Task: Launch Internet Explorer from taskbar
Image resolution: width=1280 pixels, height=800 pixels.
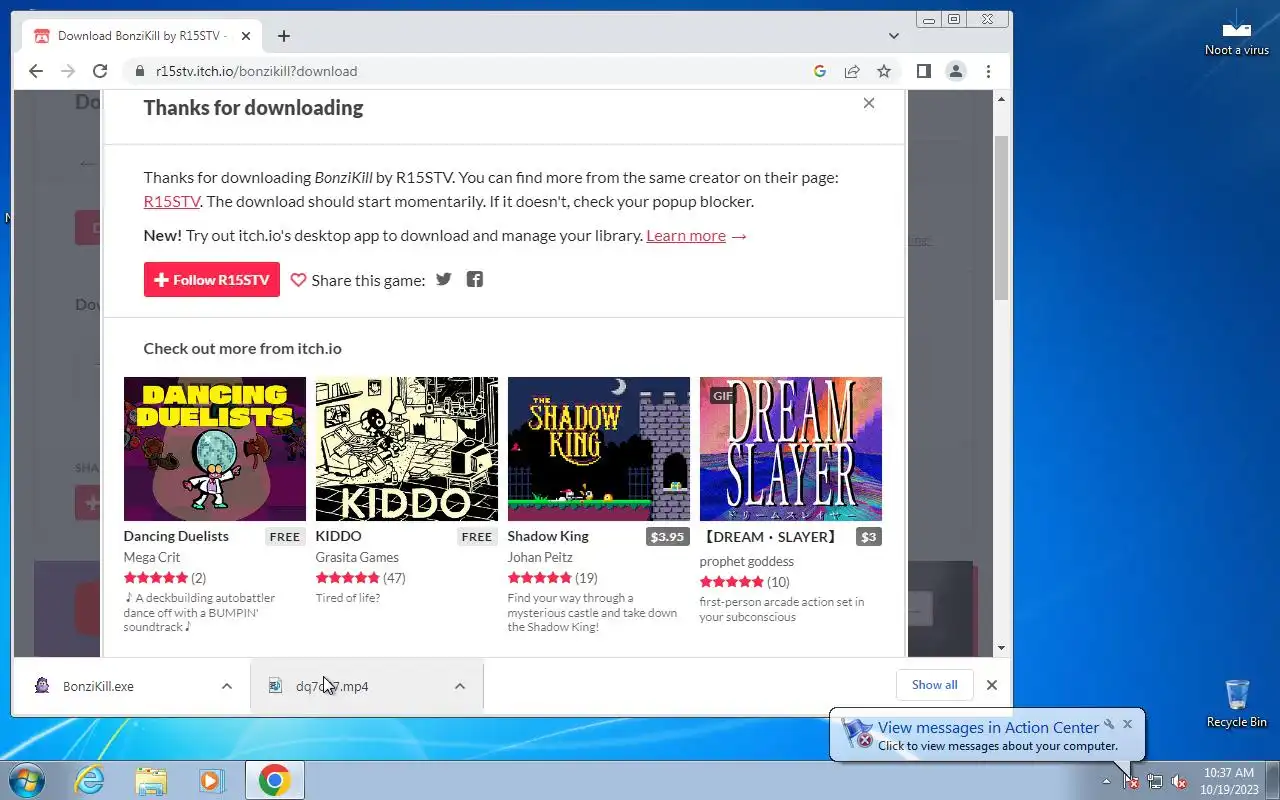Action: click(90, 780)
